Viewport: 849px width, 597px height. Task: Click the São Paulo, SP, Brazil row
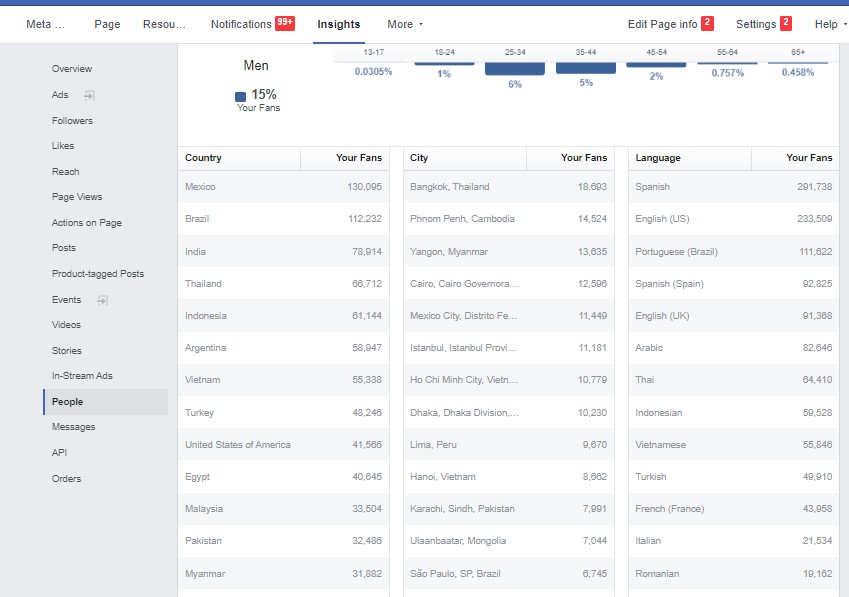coord(508,574)
